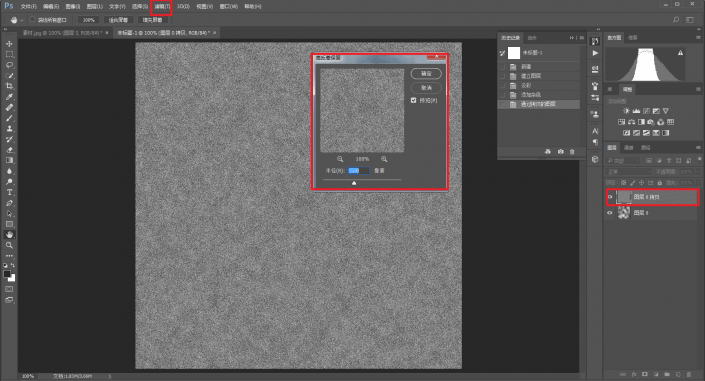This screenshot has width=705, height=381.
Task: Set history brush source for snapshot
Action: (502, 53)
